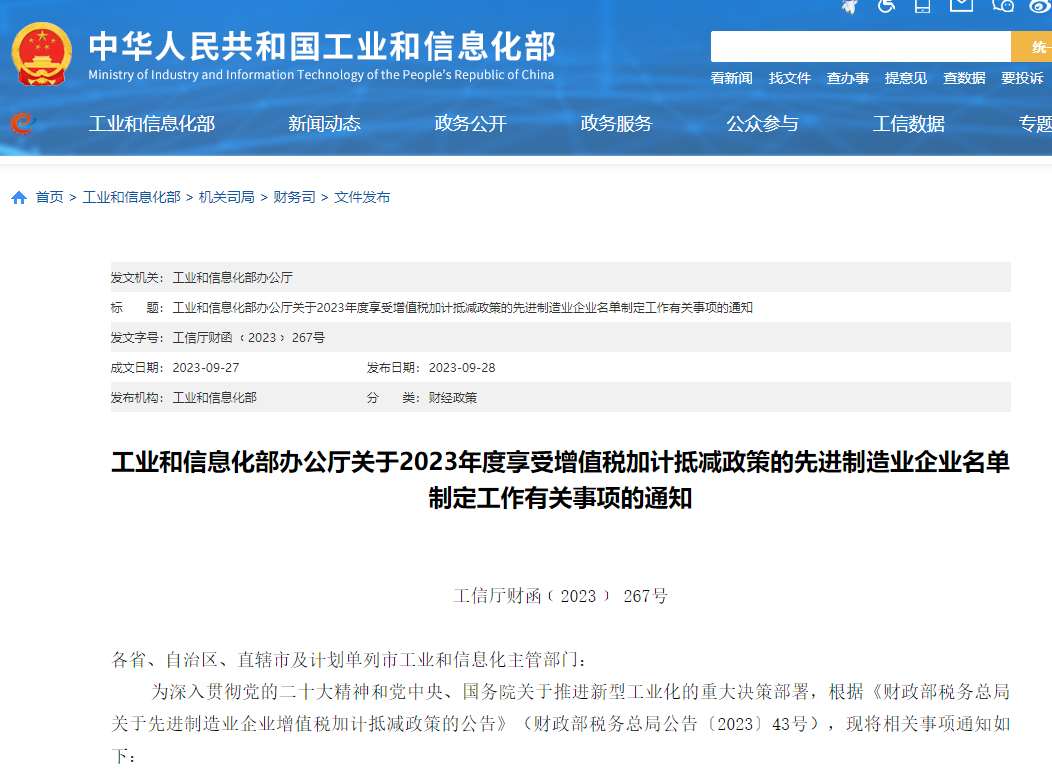Image resolution: width=1052 pixels, height=775 pixels.
Task: Click the mail envelope icon
Action: pyautogui.click(x=961, y=6)
